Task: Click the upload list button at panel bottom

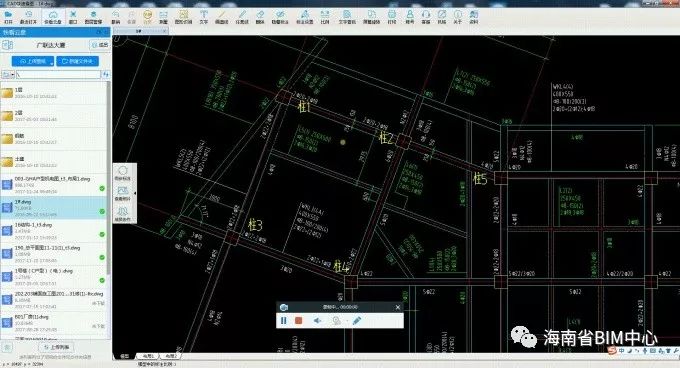Action: [x=56, y=347]
